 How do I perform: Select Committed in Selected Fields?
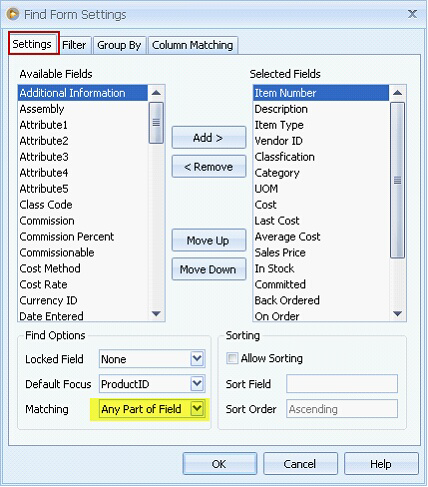tap(321, 285)
